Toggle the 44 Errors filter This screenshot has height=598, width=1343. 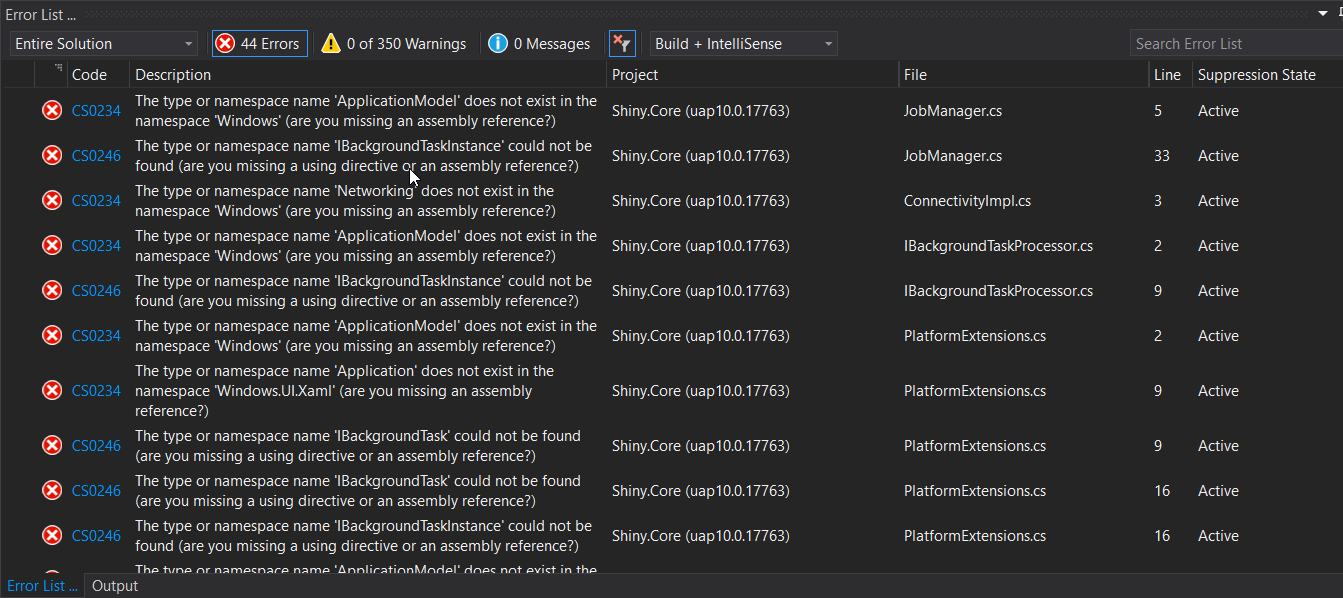[259, 43]
